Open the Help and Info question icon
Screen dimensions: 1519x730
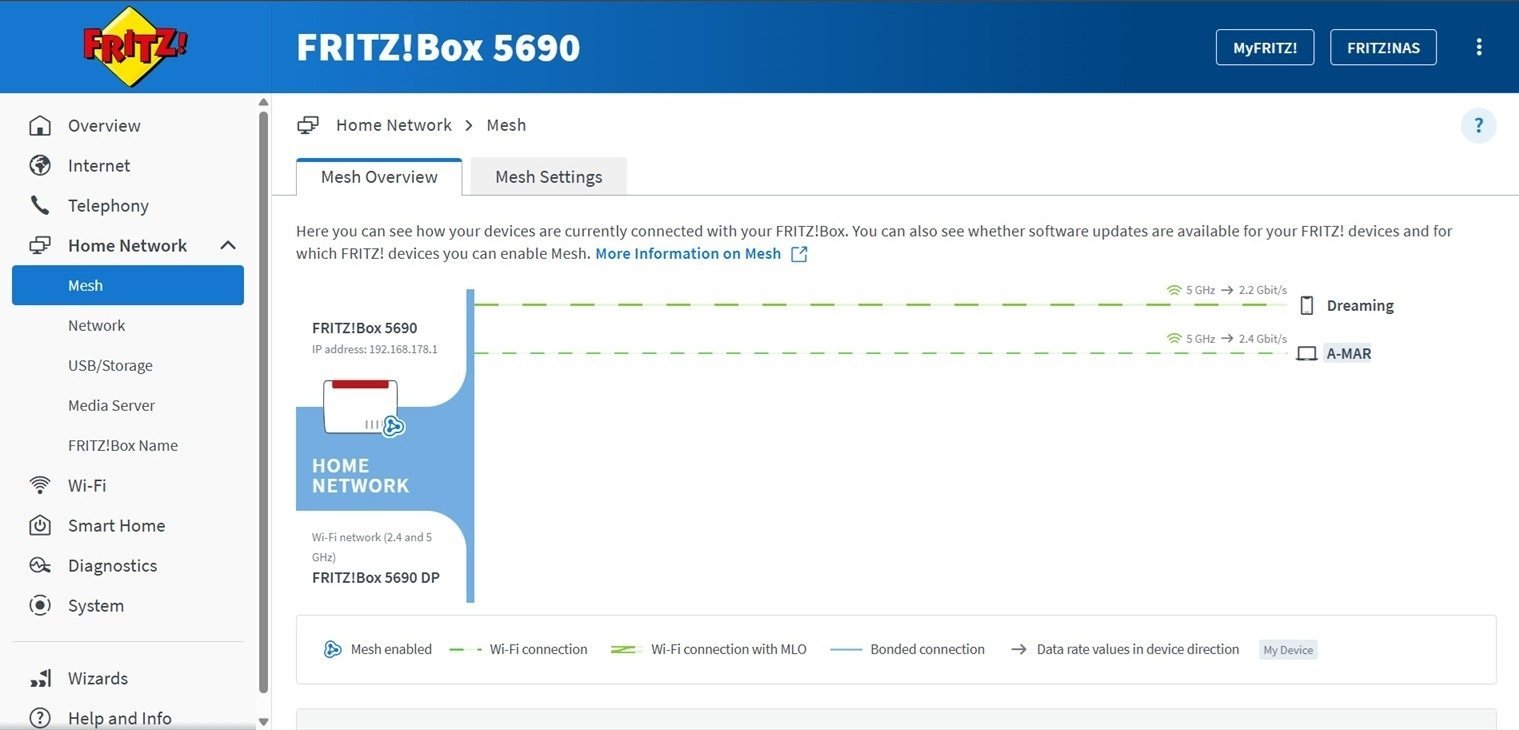point(40,718)
